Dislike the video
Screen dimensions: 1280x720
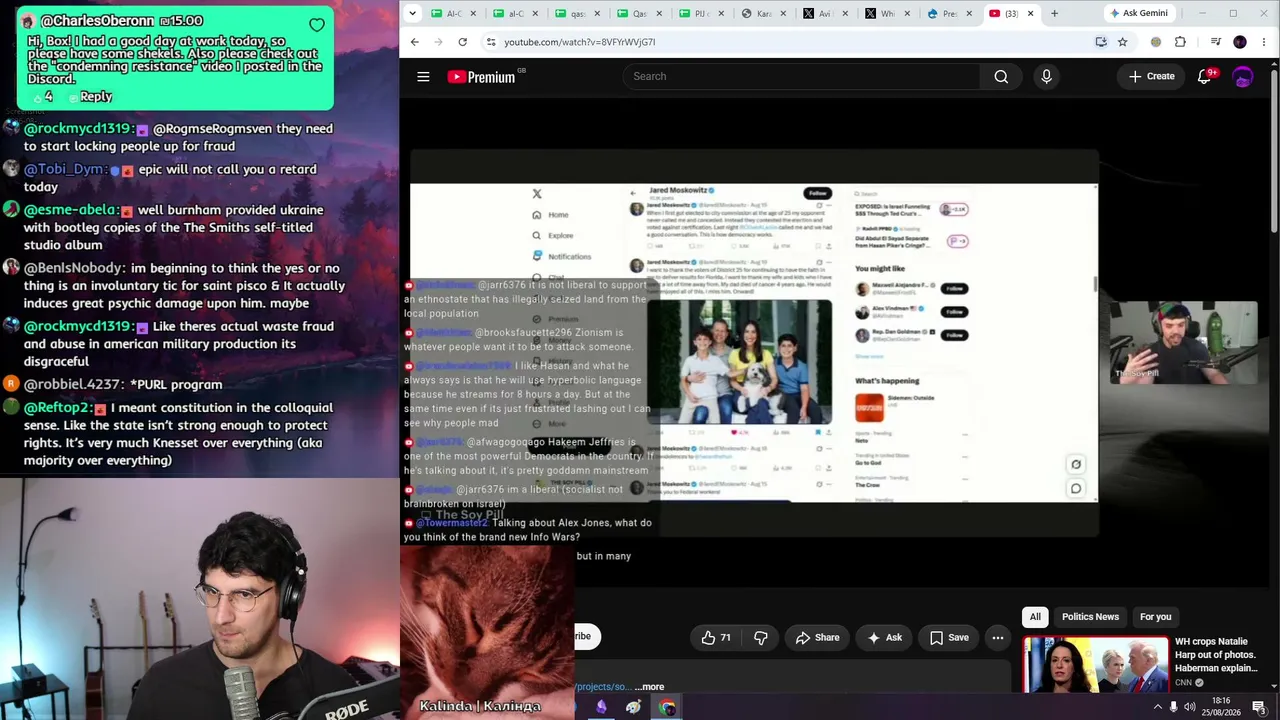[761, 637]
